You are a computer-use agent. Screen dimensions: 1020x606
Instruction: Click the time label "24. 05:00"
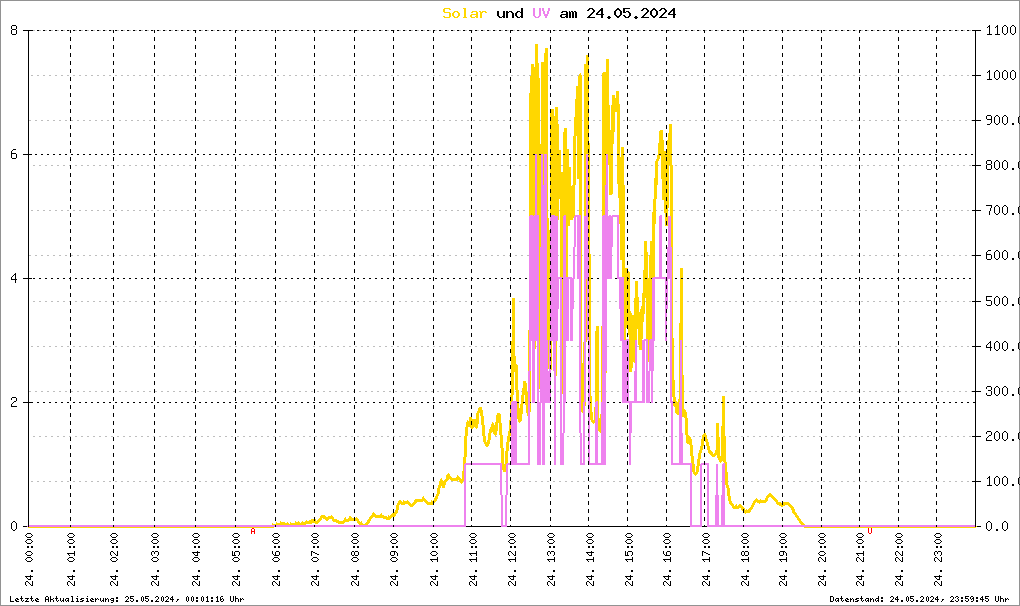(236, 560)
